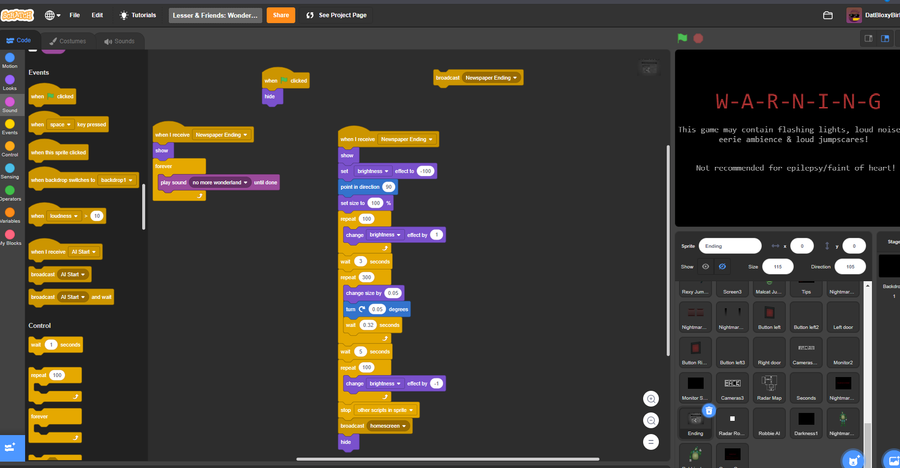900x468 pixels.
Task: Select Events block category
Action: coord(10,127)
